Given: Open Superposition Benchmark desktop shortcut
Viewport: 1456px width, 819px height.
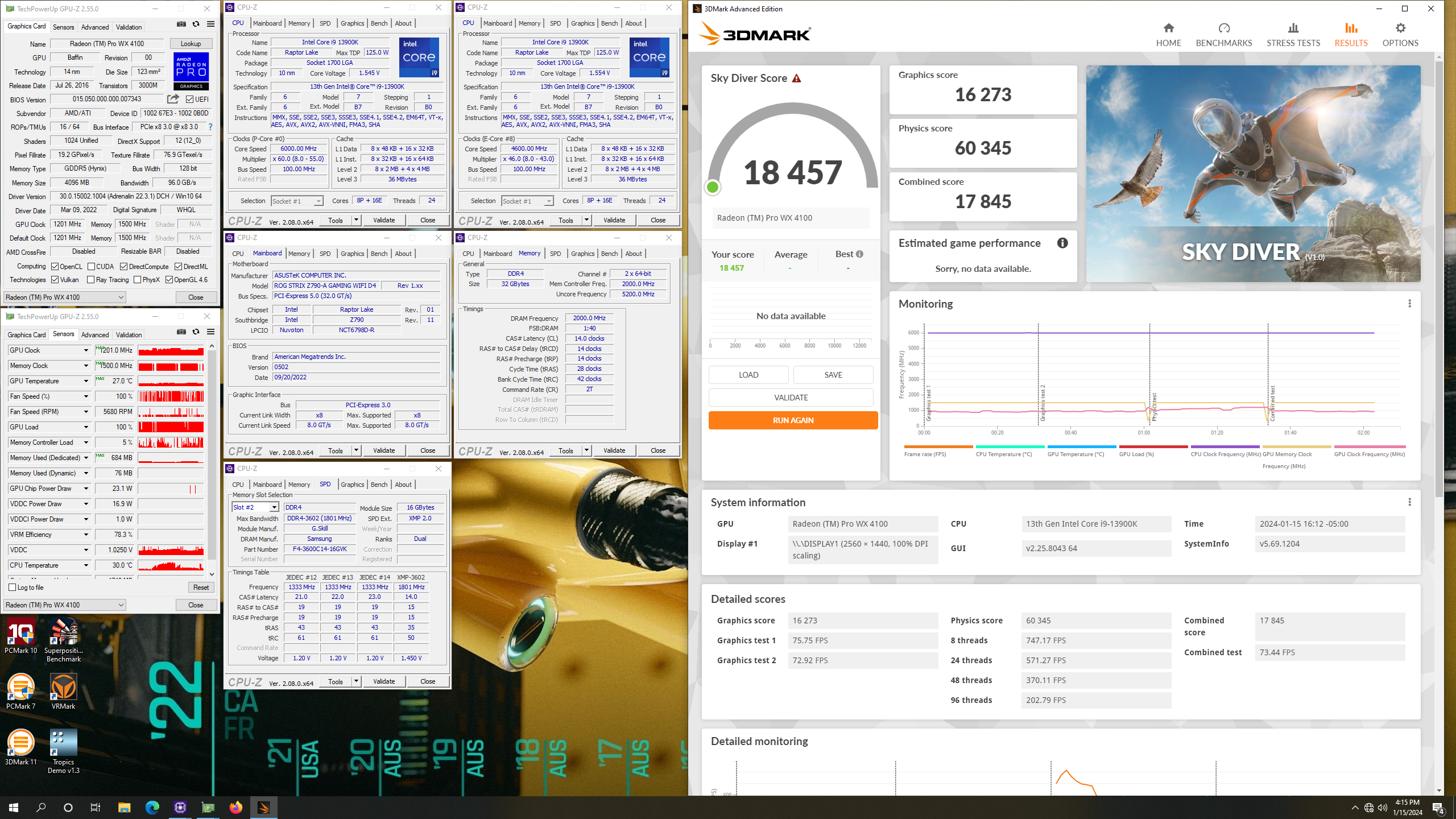Looking at the screenshot, I should click(64, 640).
